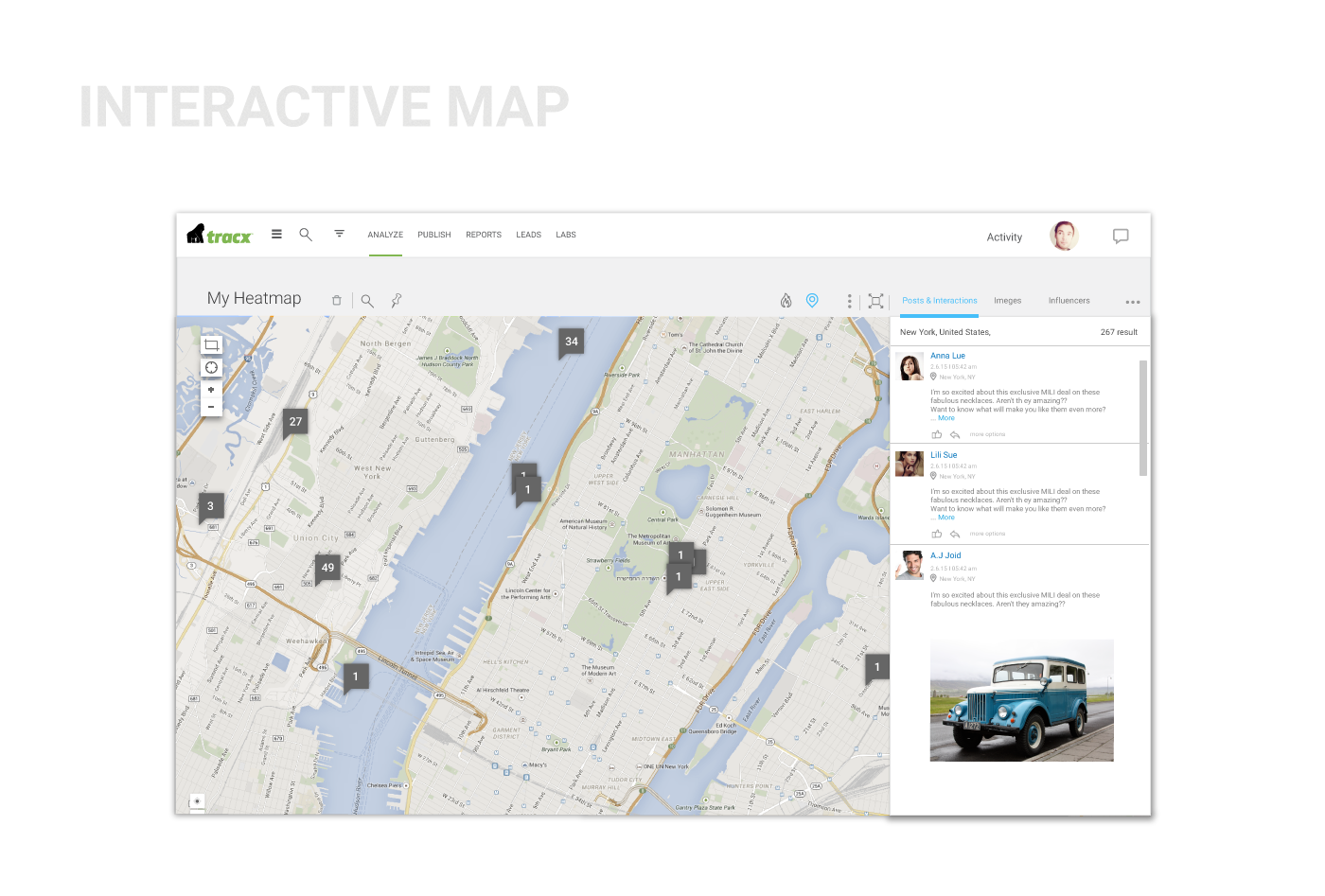The image size is (1325, 896).
Task: Like Anna Lue's post
Action: 937,434
